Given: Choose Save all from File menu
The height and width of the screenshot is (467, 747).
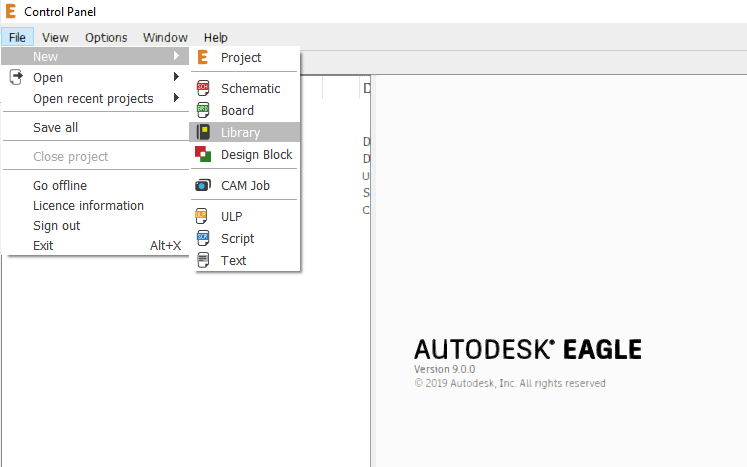Looking at the screenshot, I should (95, 127).
